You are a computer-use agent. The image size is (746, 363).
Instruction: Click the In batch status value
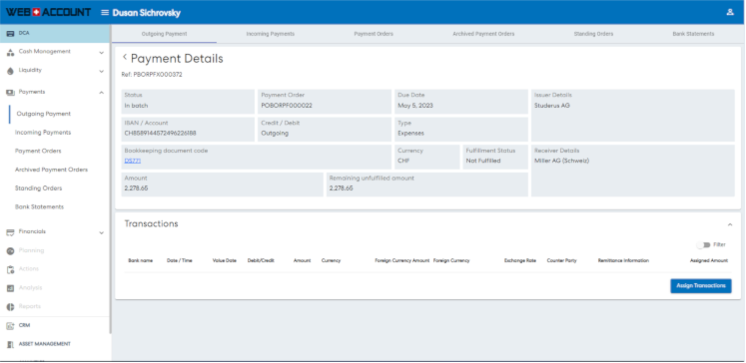point(136,106)
